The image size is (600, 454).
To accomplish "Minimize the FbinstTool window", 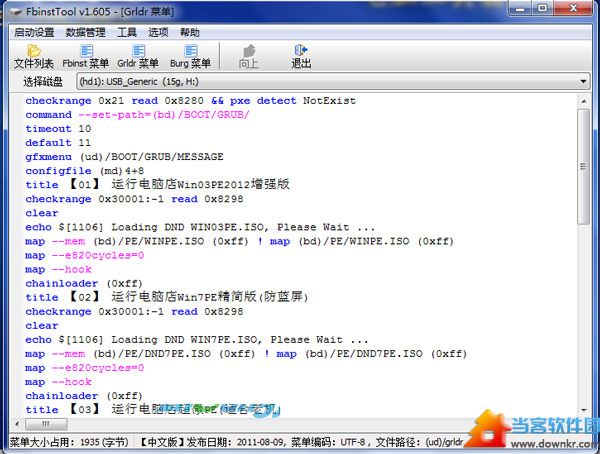I will click(x=521, y=8).
